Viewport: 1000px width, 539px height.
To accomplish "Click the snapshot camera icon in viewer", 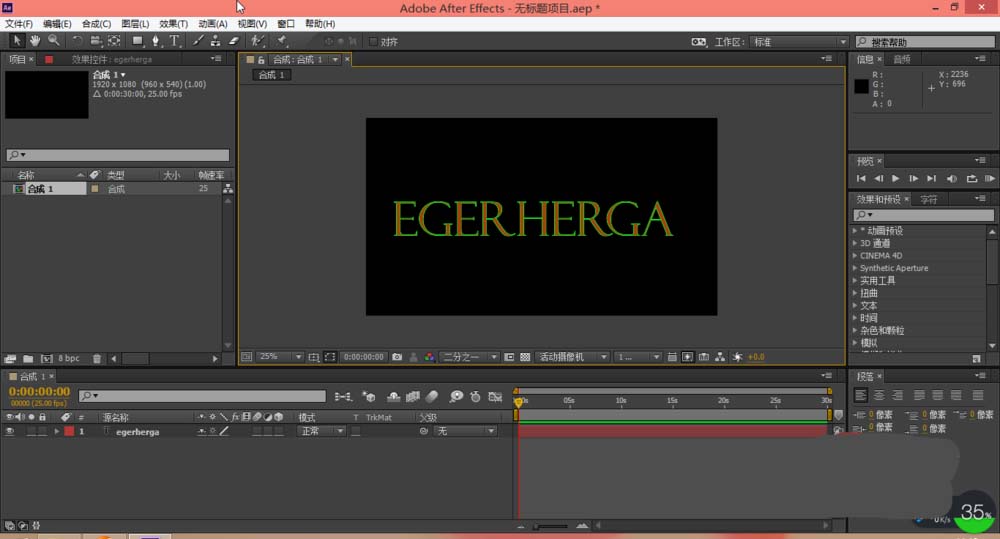I will [397, 357].
